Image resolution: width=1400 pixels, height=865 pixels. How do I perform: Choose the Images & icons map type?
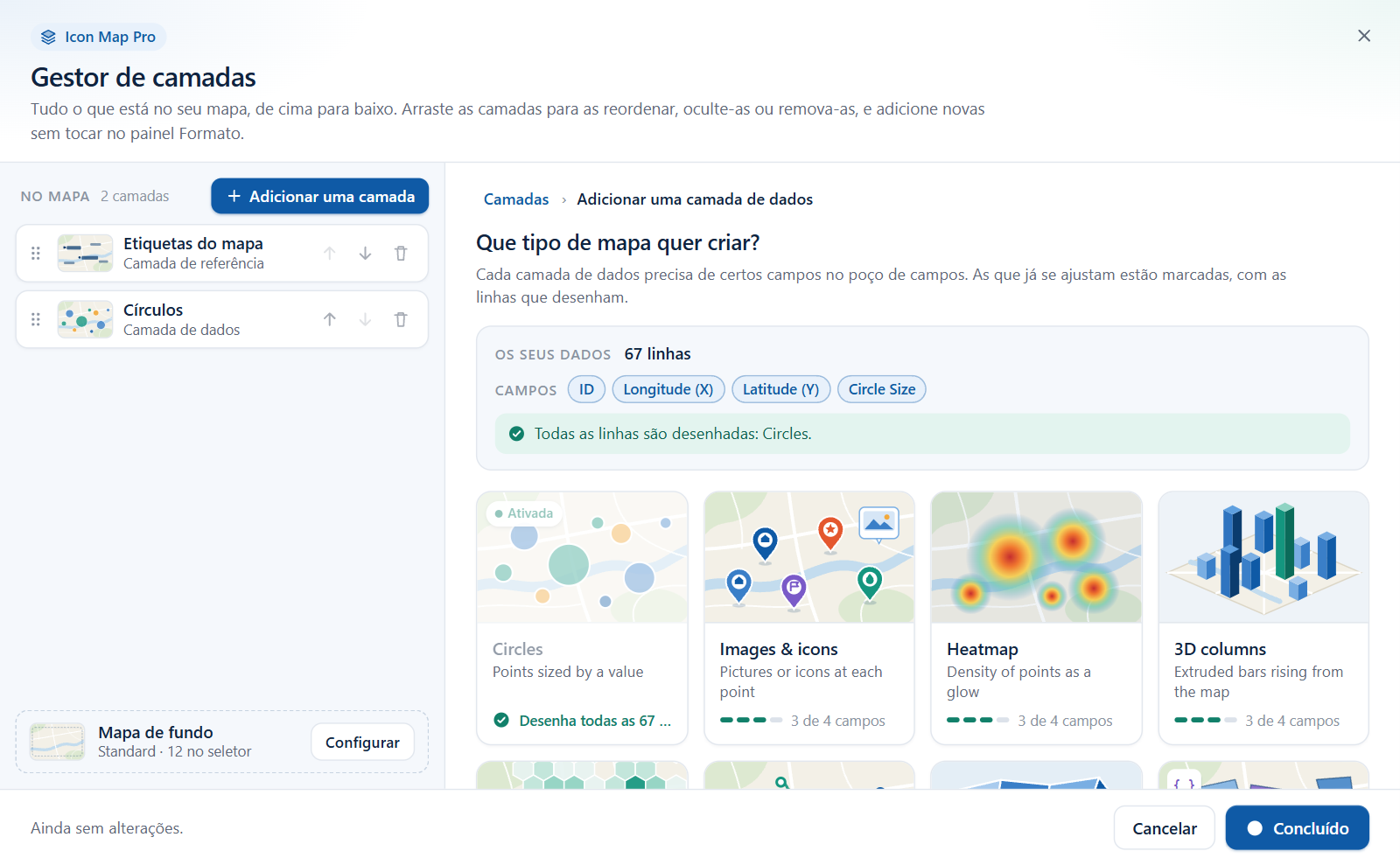click(809, 617)
